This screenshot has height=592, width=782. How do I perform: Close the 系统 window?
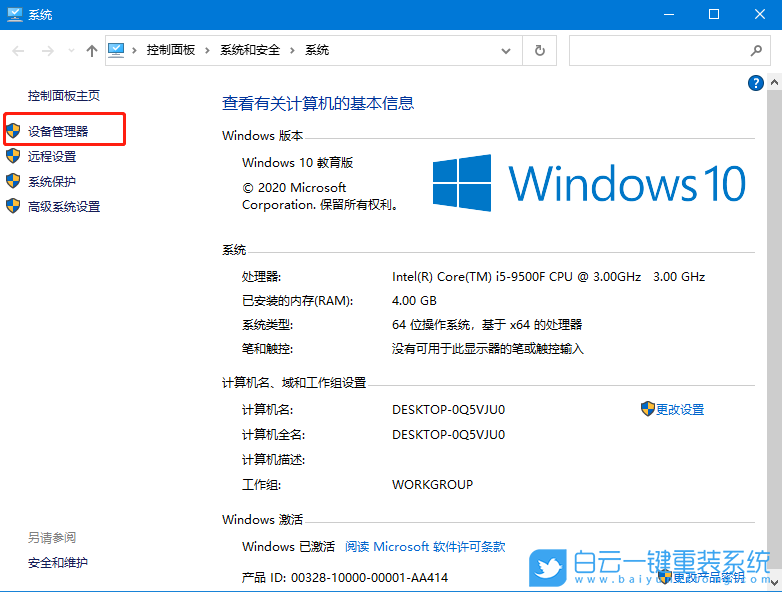760,14
